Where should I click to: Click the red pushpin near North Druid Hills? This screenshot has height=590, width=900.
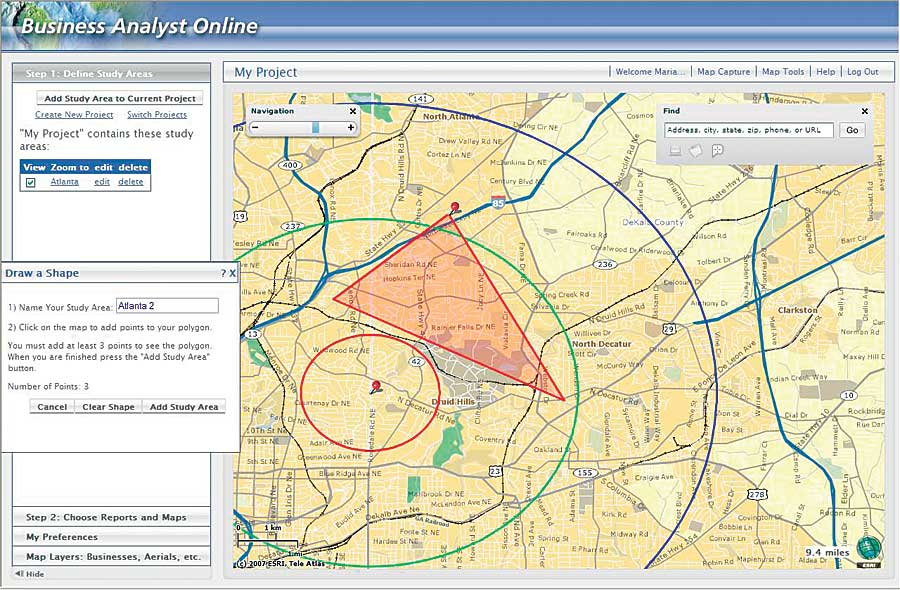click(455, 208)
